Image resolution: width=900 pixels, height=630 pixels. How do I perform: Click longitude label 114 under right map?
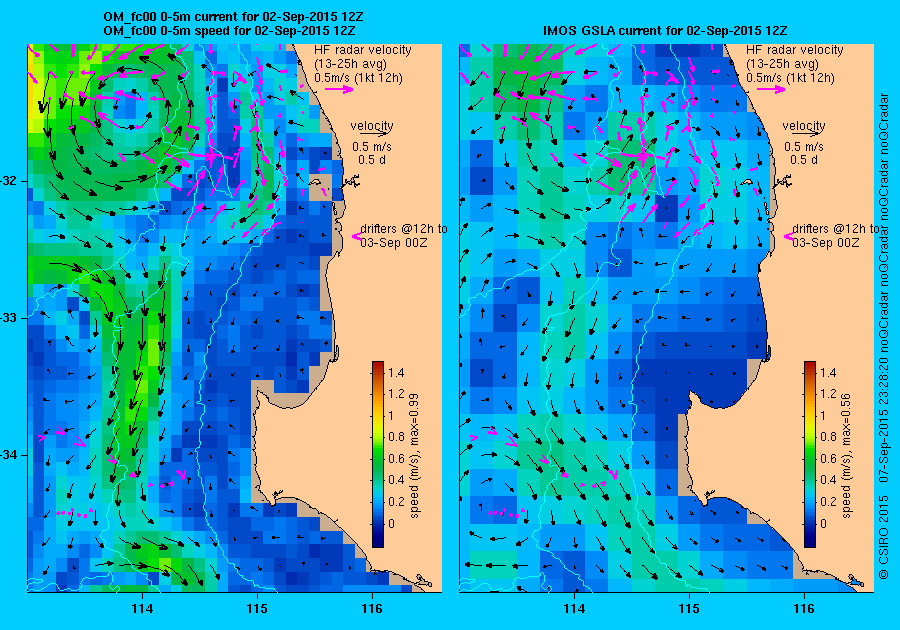pos(574,609)
